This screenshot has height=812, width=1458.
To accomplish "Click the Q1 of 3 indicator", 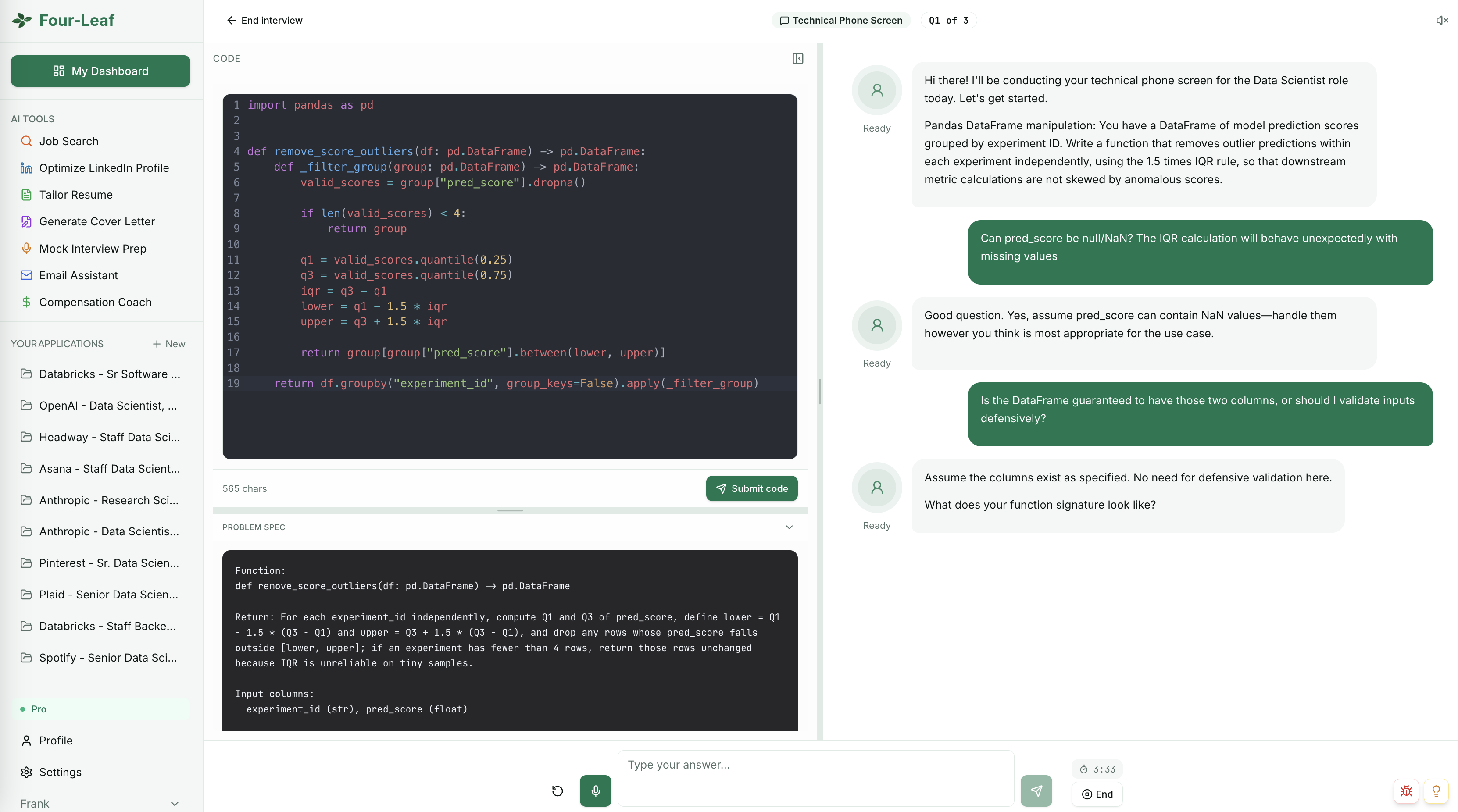I will pyautogui.click(x=948, y=20).
